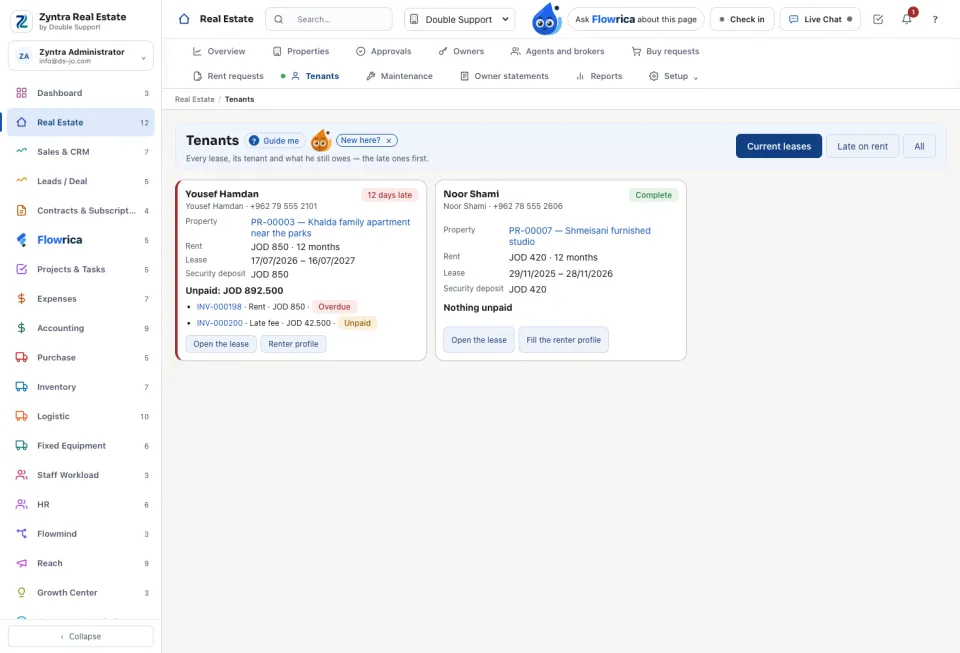Click the Flowrica droplet mascot icon
960x653 pixels.
(546, 20)
